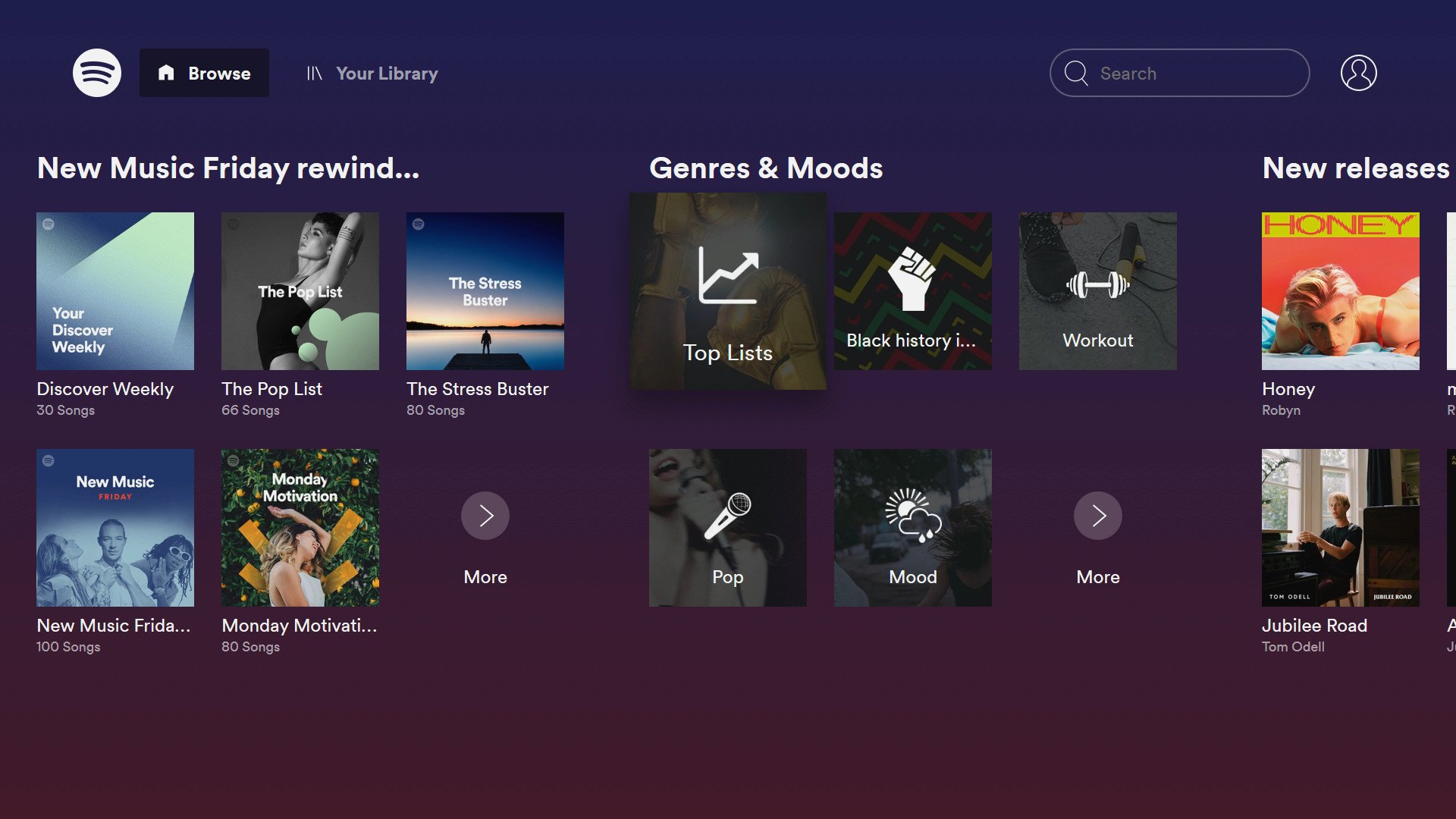The image size is (1456, 819).
Task: Click the New Music Frida... title text
Action: click(x=114, y=626)
